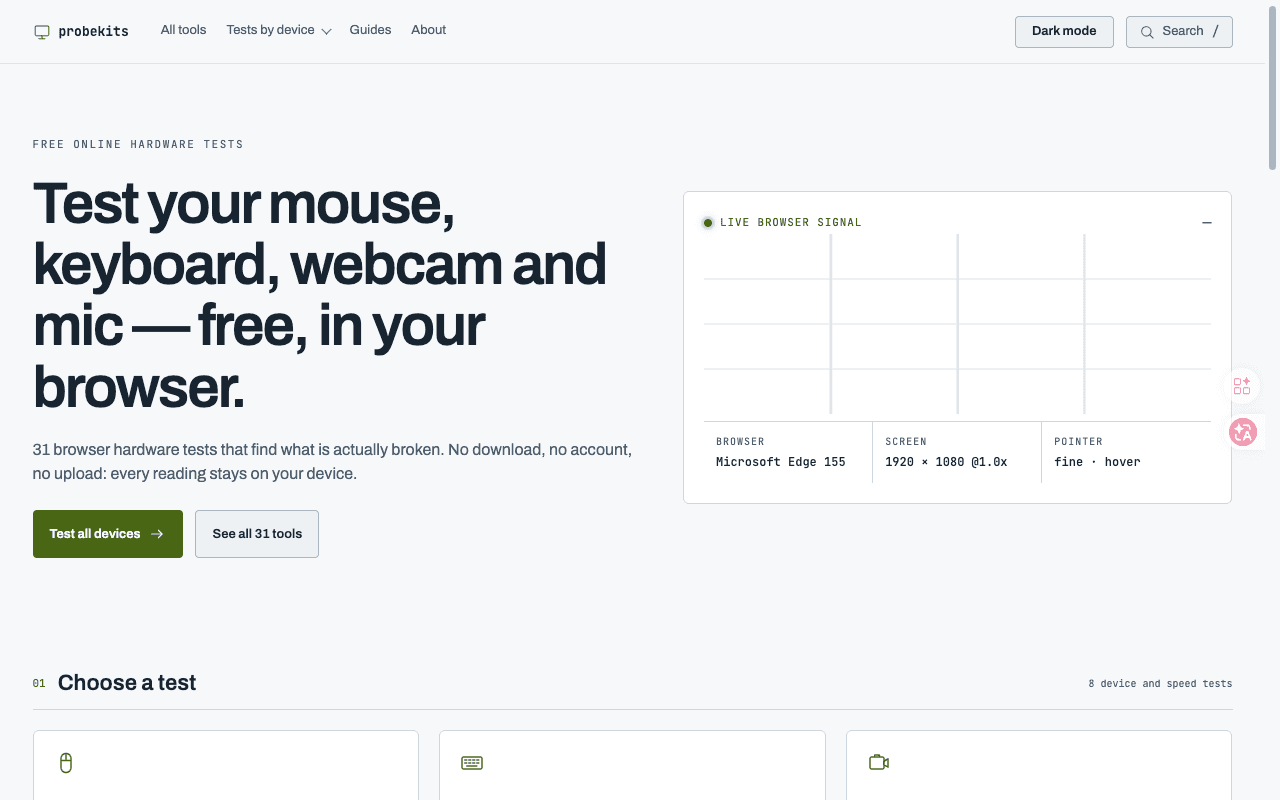Click the FREE ONLINE HARDWARE TESTS label
This screenshot has width=1280, height=800.
pos(138,145)
